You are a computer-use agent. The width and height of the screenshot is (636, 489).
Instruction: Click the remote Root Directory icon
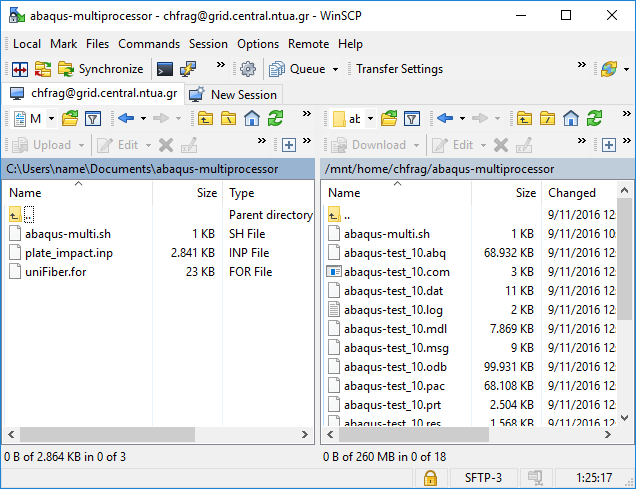tap(547, 119)
